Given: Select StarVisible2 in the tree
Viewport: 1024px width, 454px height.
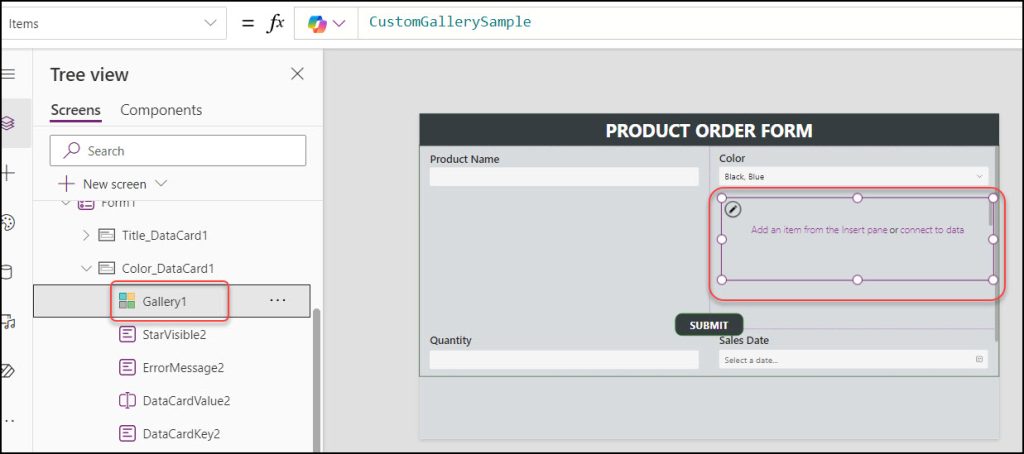Looking at the screenshot, I should (x=174, y=334).
